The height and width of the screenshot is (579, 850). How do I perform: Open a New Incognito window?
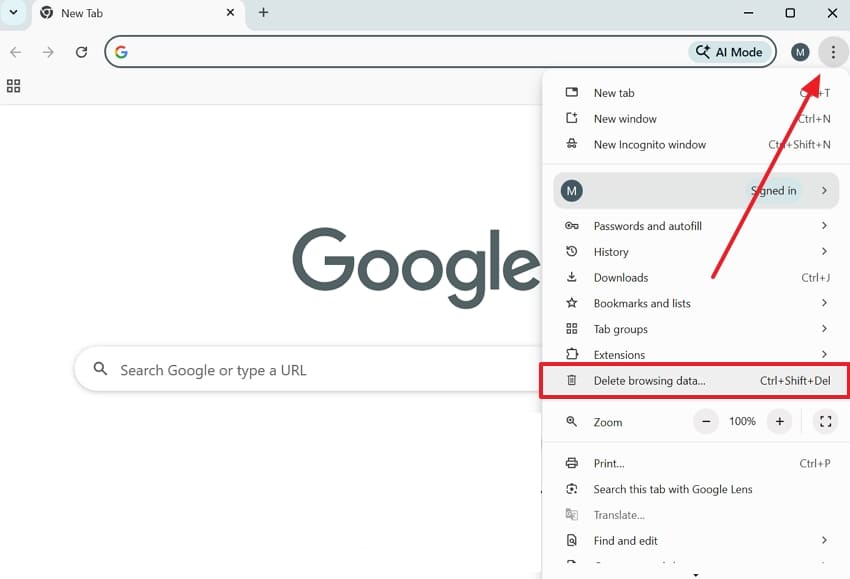(x=649, y=144)
